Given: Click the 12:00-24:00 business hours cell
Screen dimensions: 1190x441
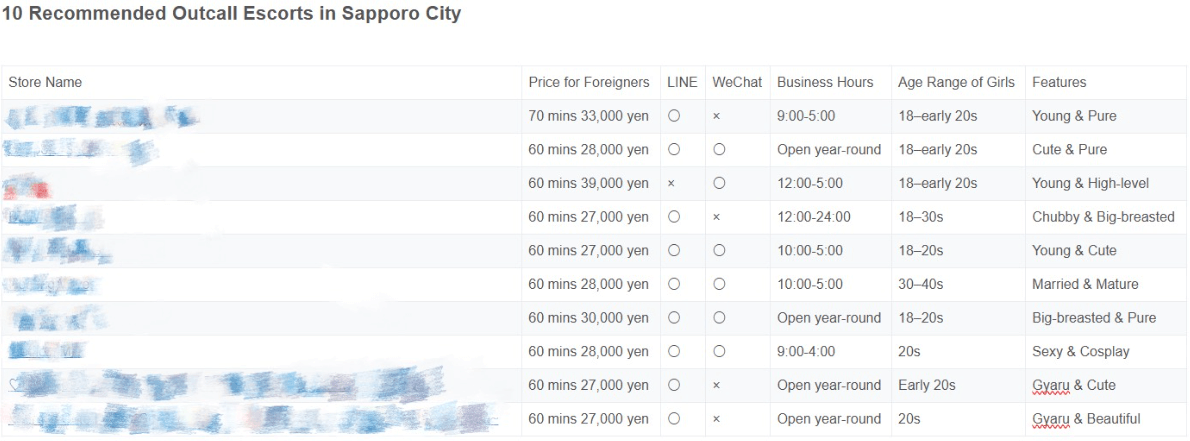Looking at the screenshot, I should coord(813,217).
